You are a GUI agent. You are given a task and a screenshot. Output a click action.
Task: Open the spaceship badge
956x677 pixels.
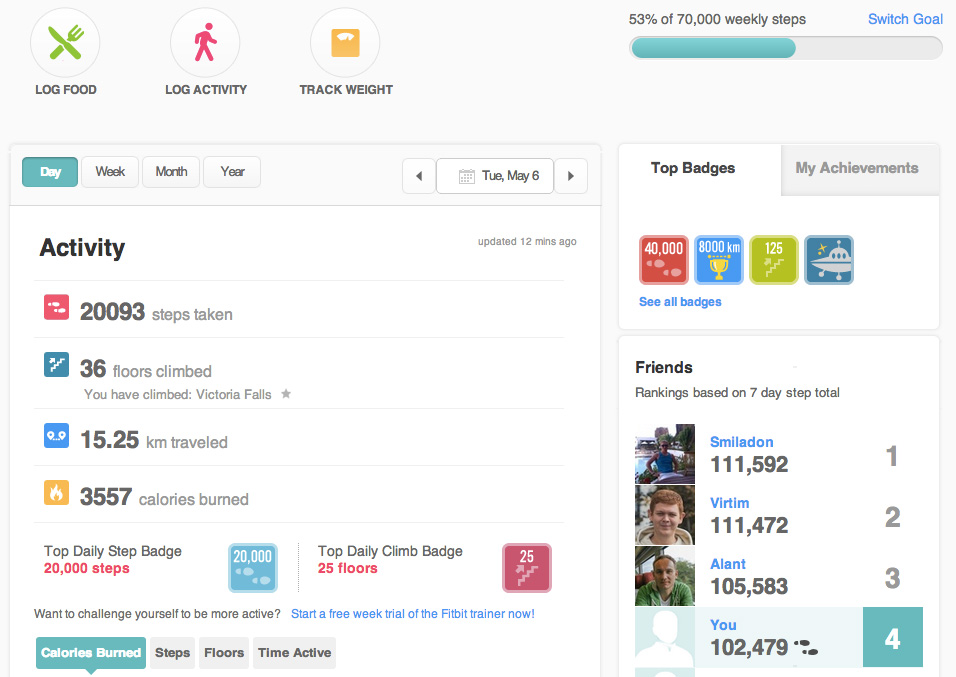pyautogui.click(x=829, y=260)
